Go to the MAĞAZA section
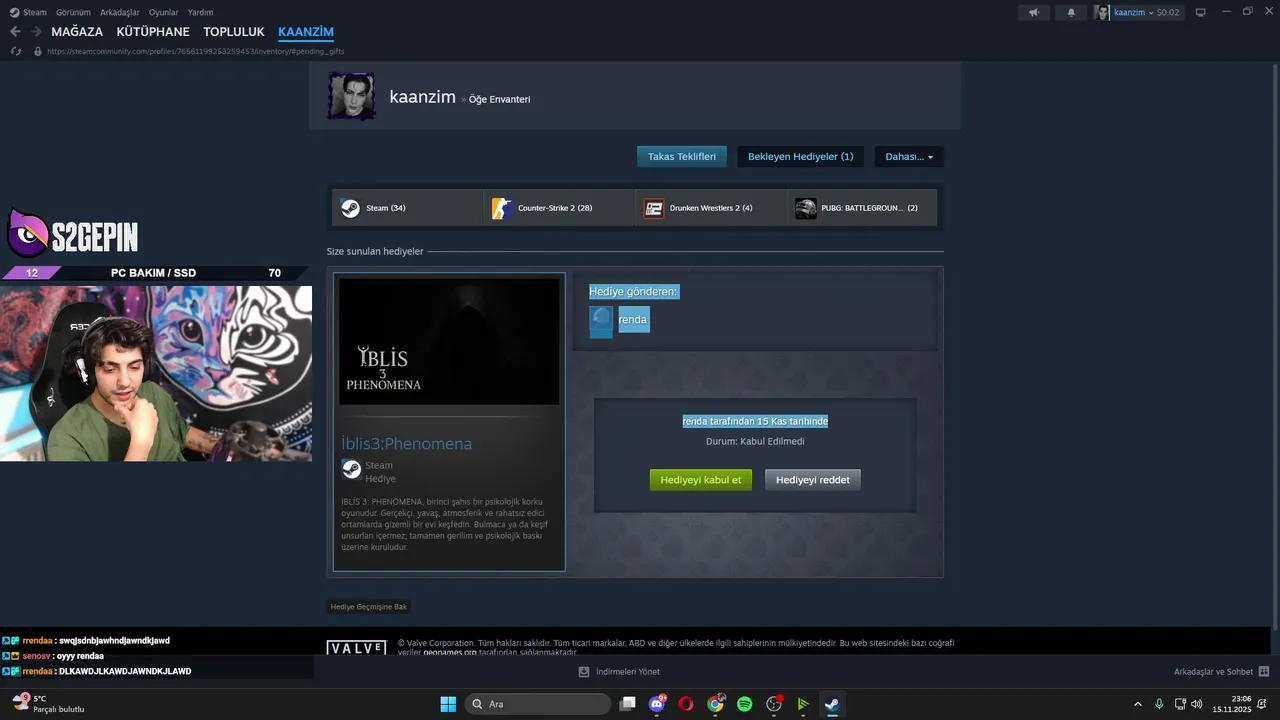This screenshot has width=1280, height=720. (77, 32)
